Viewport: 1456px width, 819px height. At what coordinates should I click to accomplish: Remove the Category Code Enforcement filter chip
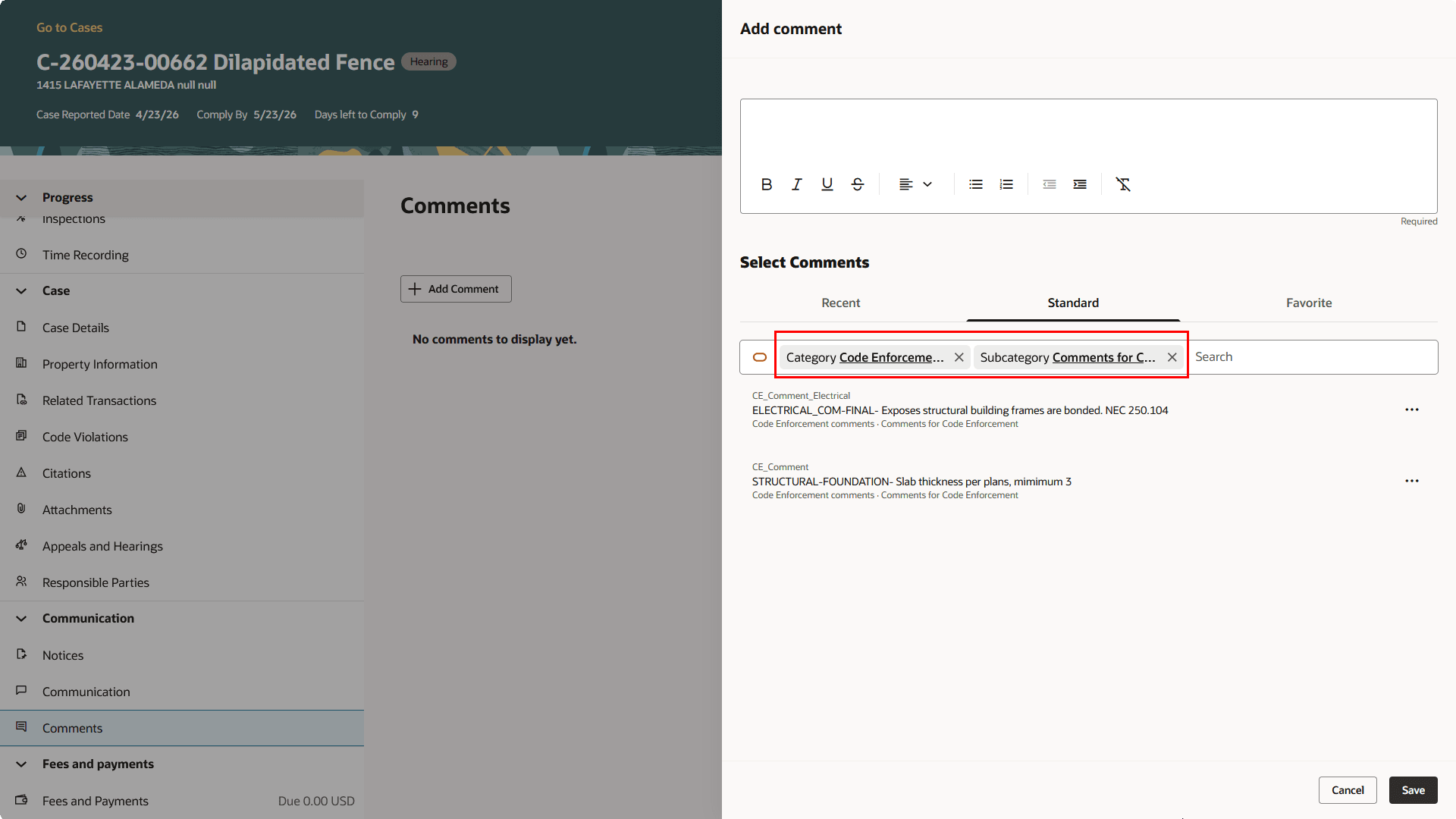point(959,357)
